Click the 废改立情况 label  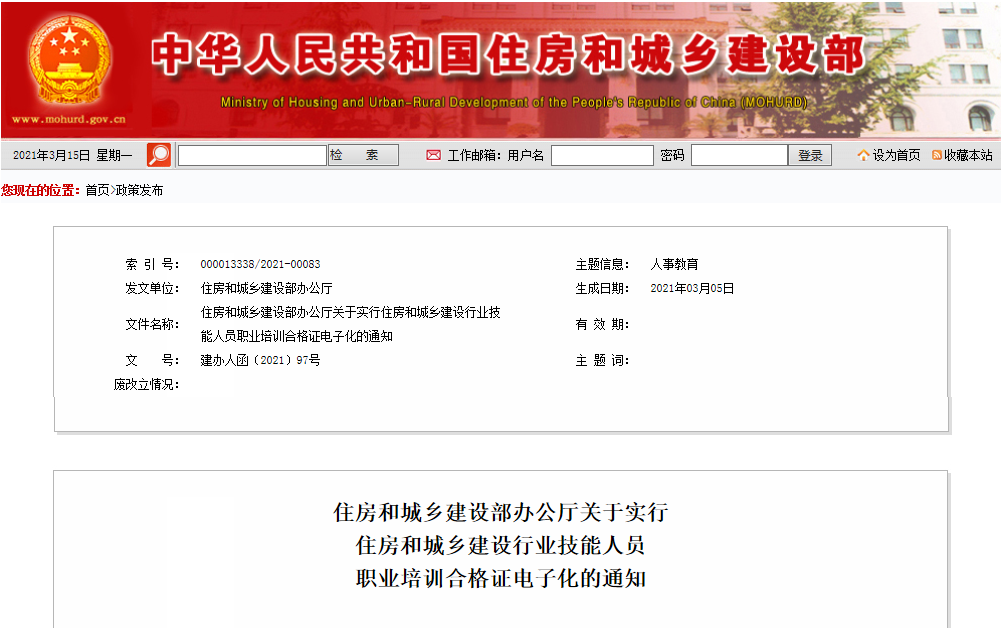[146, 384]
